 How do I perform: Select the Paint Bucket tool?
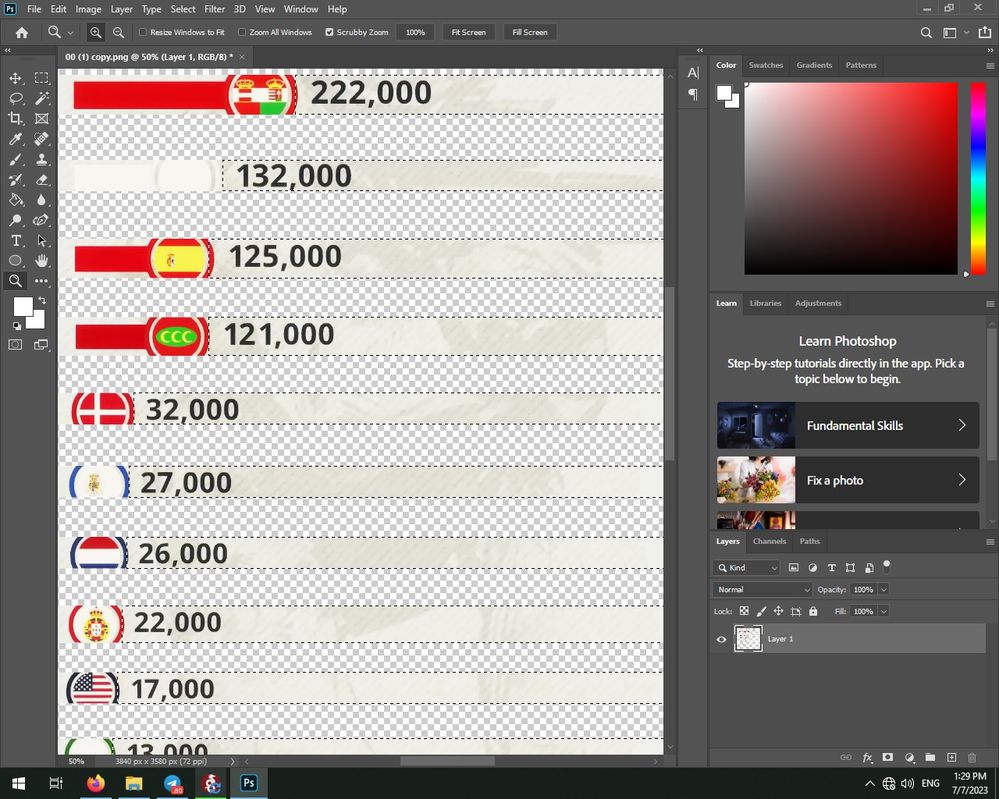(15, 199)
